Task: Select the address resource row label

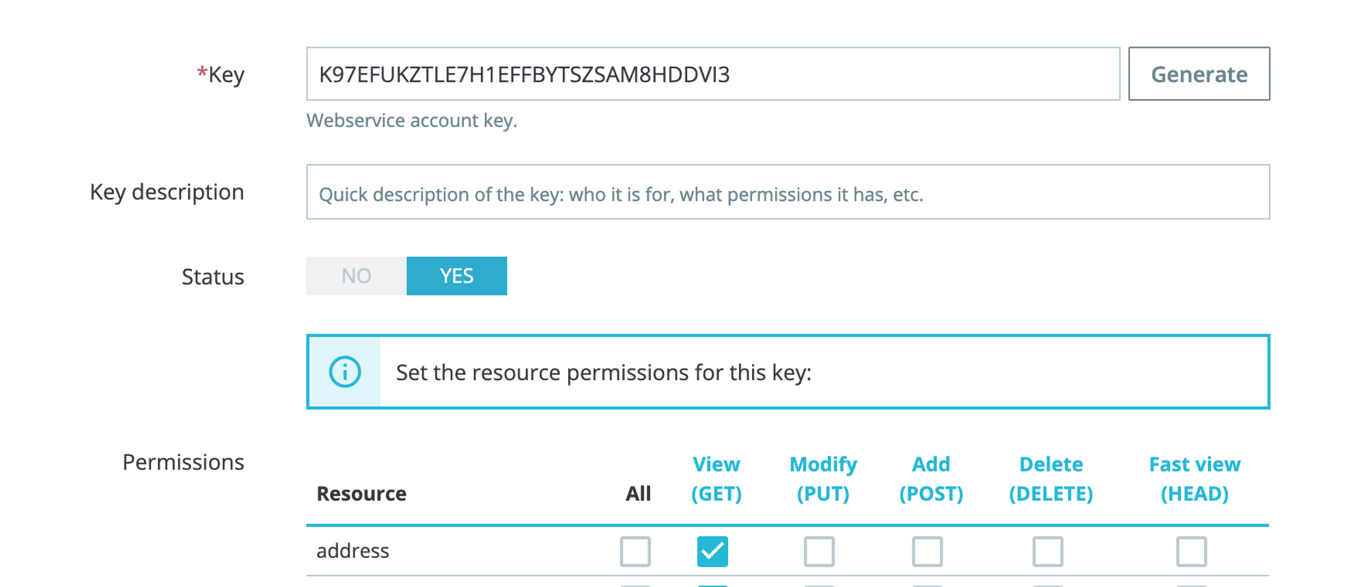Action: [353, 551]
